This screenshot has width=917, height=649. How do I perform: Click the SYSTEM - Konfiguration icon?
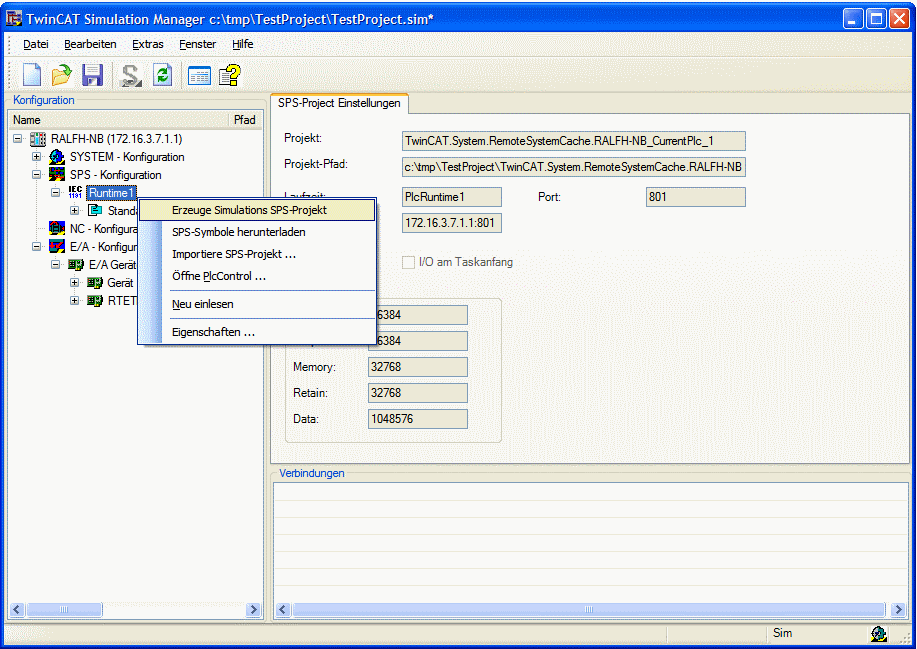click(57, 157)
